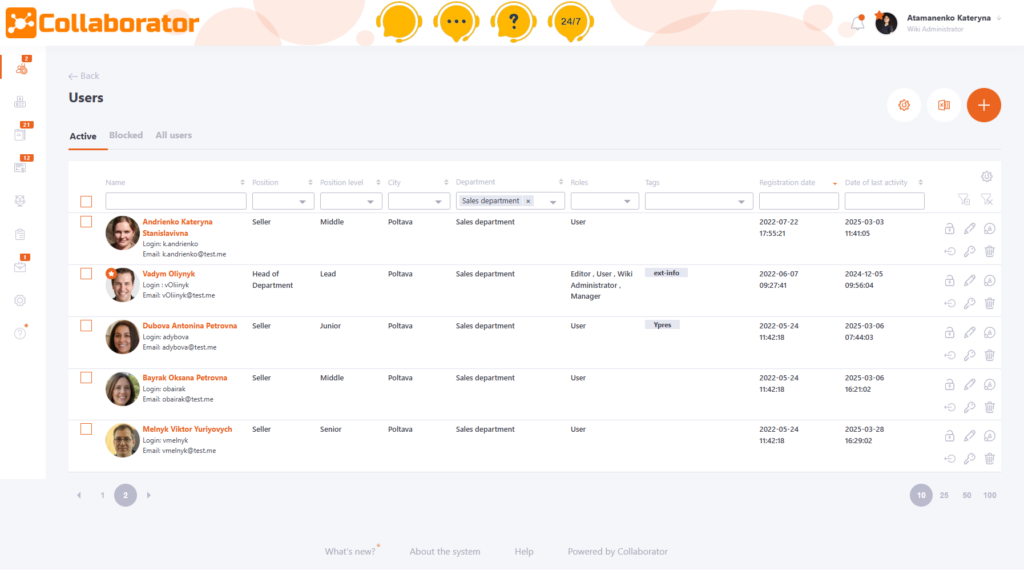Viewport: 1024px width, 570px height.
Task: Delete Andrienko Kateryna using trash icon
Action: tap(989, 251)
